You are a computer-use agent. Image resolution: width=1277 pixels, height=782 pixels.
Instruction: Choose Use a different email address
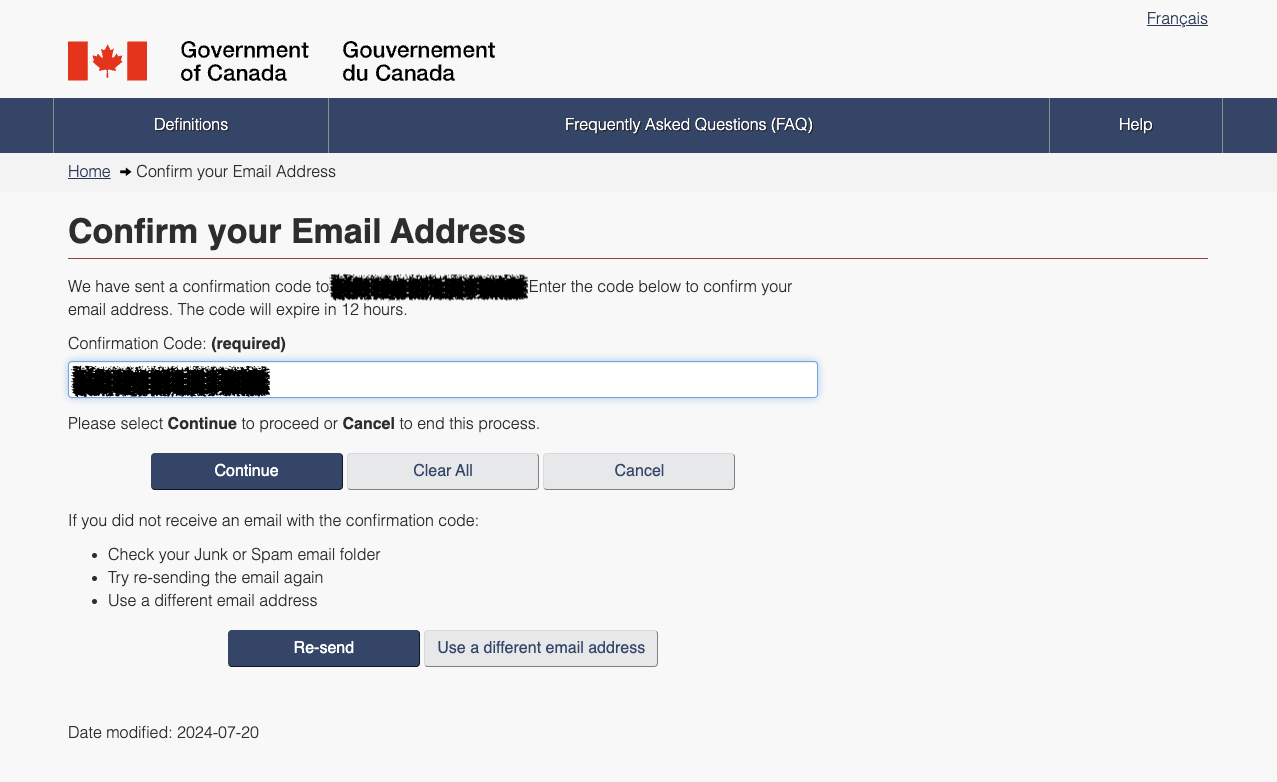[540, 648]
